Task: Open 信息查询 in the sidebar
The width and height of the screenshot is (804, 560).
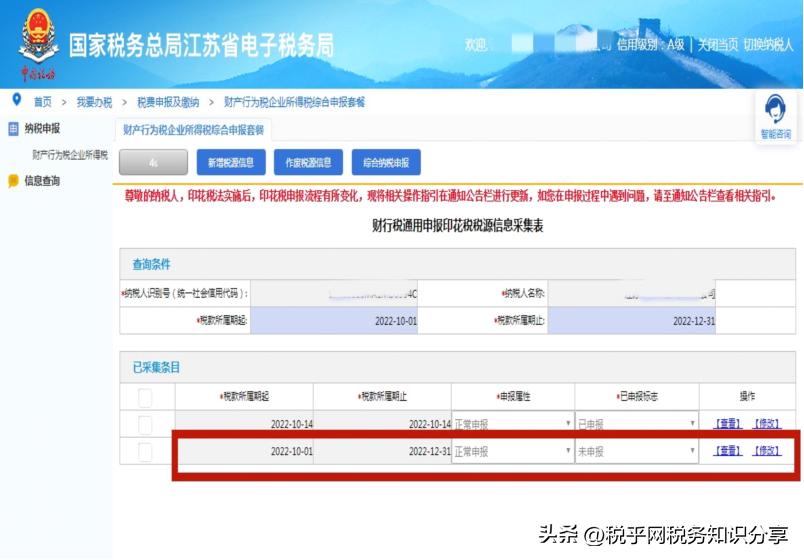Action: click(x=42, y=181)
